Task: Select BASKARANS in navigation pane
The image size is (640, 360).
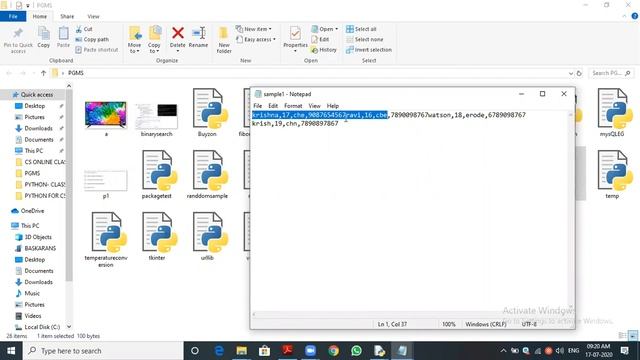Action: point(40,248)
